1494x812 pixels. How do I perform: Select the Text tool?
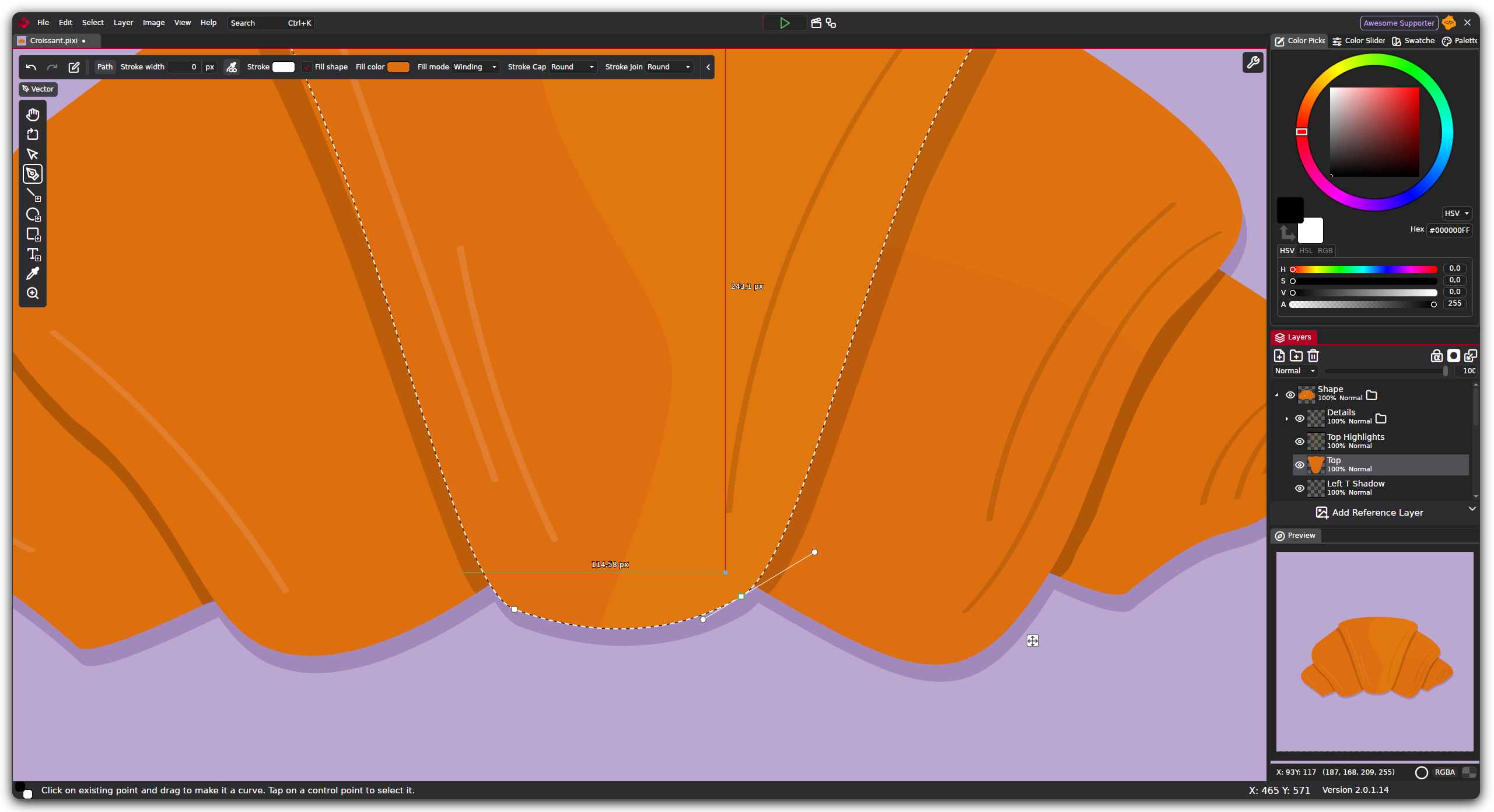pyautogui.click(x=33, y=254)
